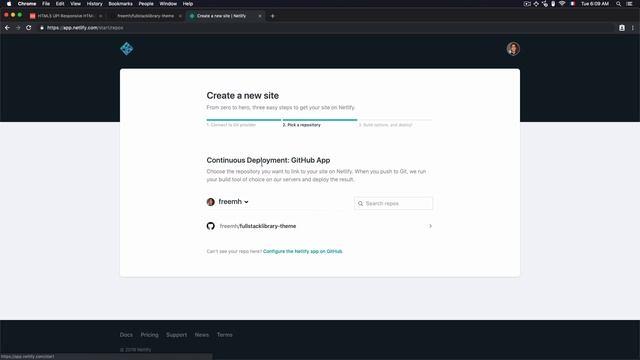Open the Pricing footer link
The height and width of the screenshot is (360, 640).
149,335
